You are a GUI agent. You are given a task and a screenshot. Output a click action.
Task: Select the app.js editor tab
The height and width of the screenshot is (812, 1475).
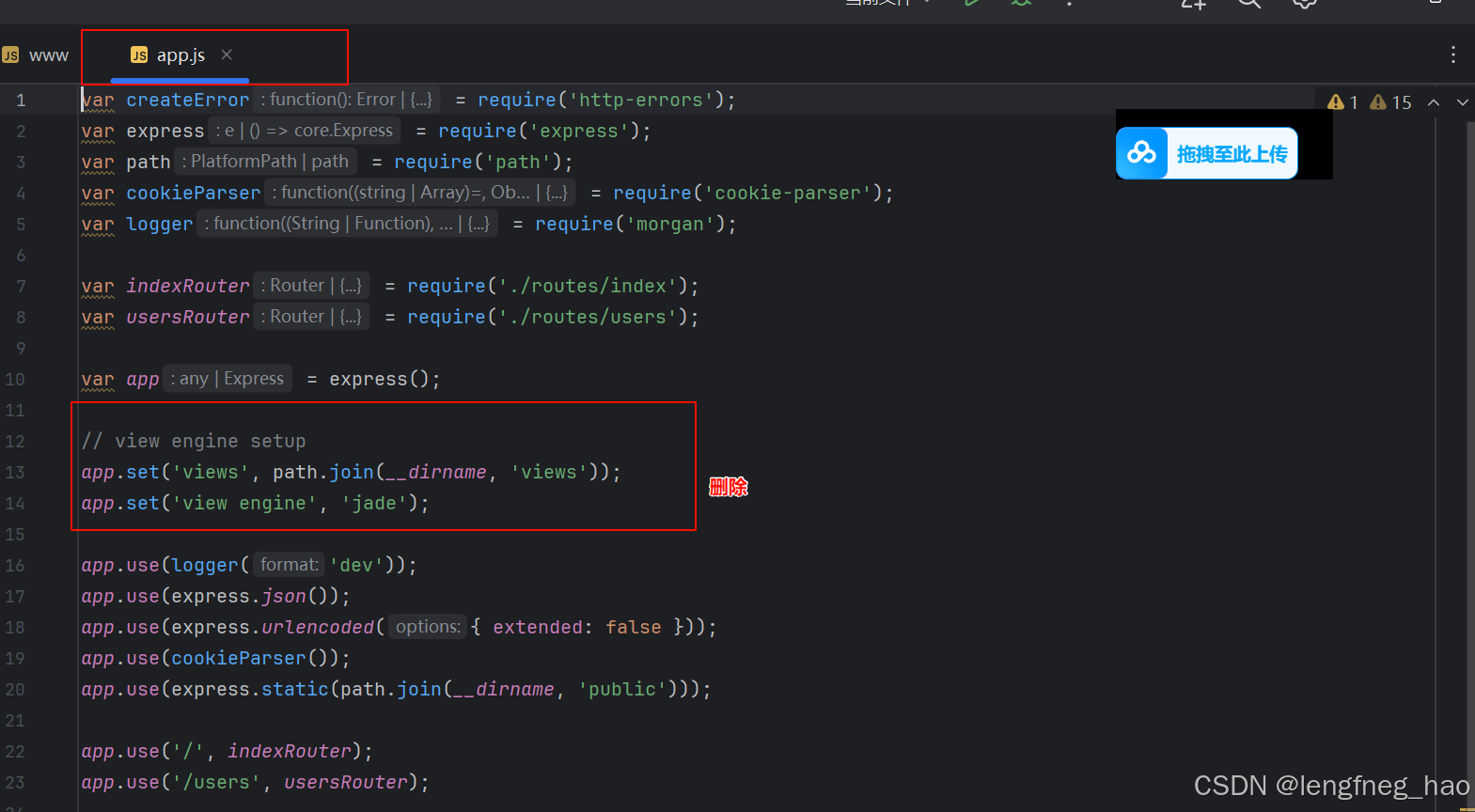pos(180,55)
